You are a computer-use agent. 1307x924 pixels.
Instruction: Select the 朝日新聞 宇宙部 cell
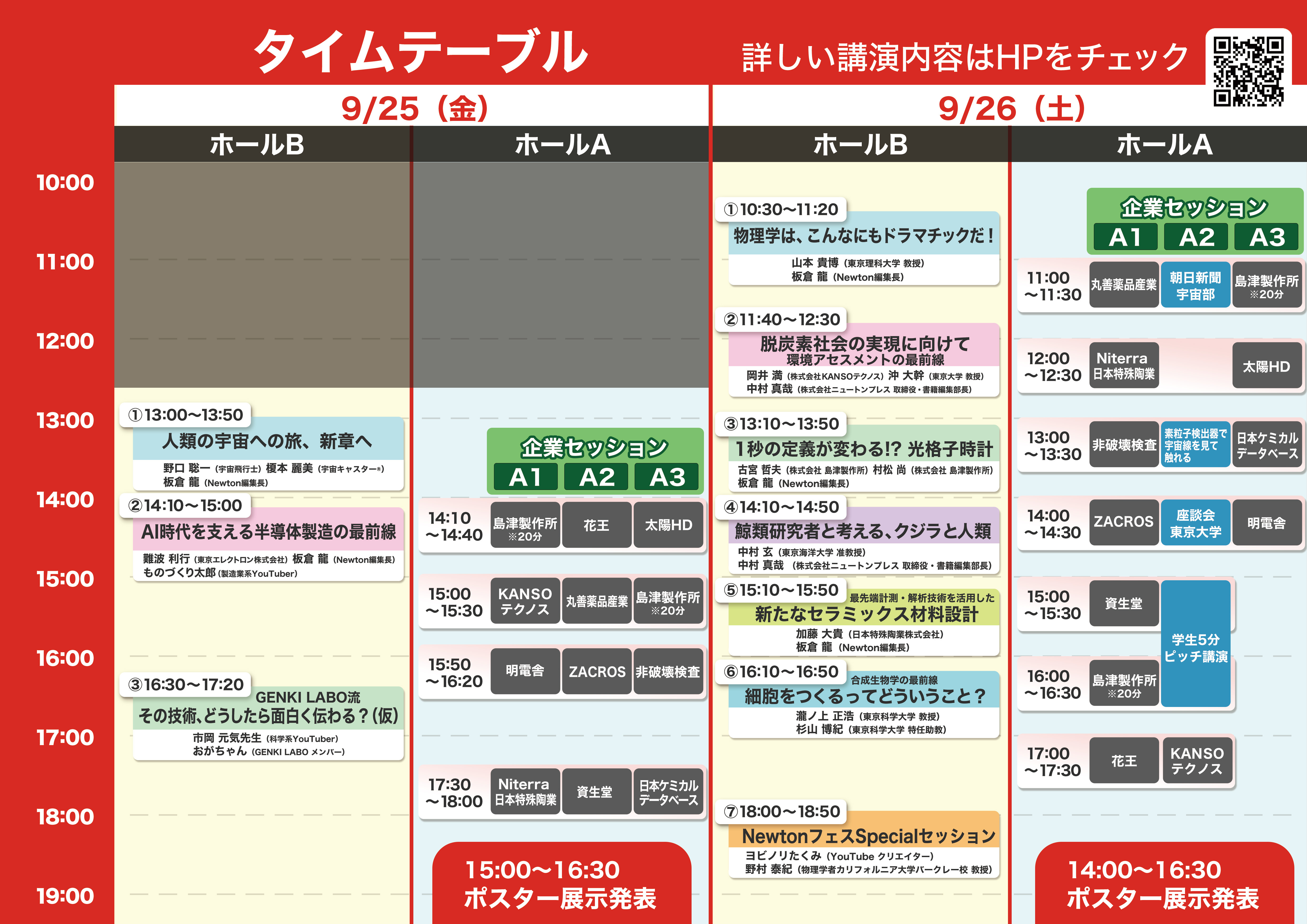point(1196,285)
